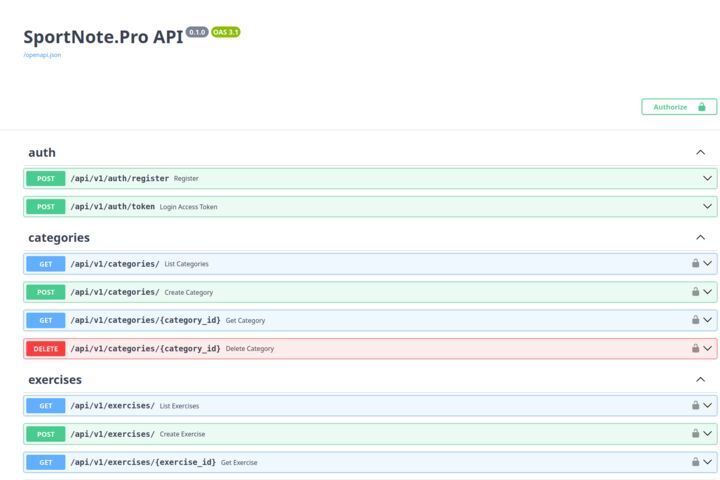
Task: Click the Create Category description text
Action: click(x=189, y=293)
